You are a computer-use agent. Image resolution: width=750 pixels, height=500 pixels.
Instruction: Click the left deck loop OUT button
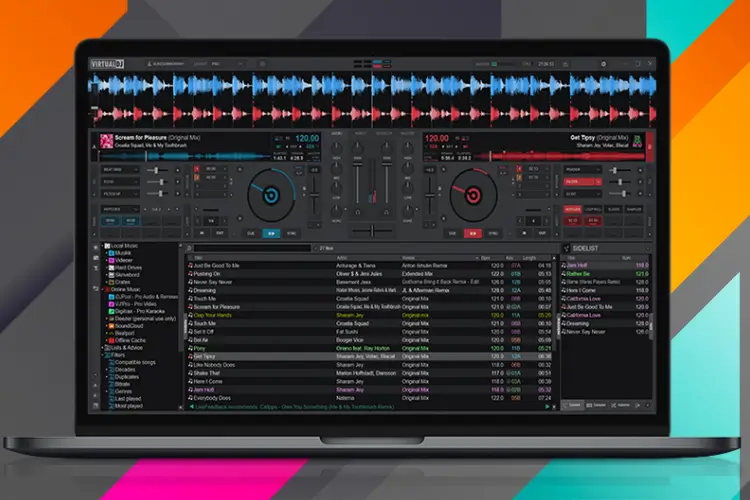[x=220, y=233]
